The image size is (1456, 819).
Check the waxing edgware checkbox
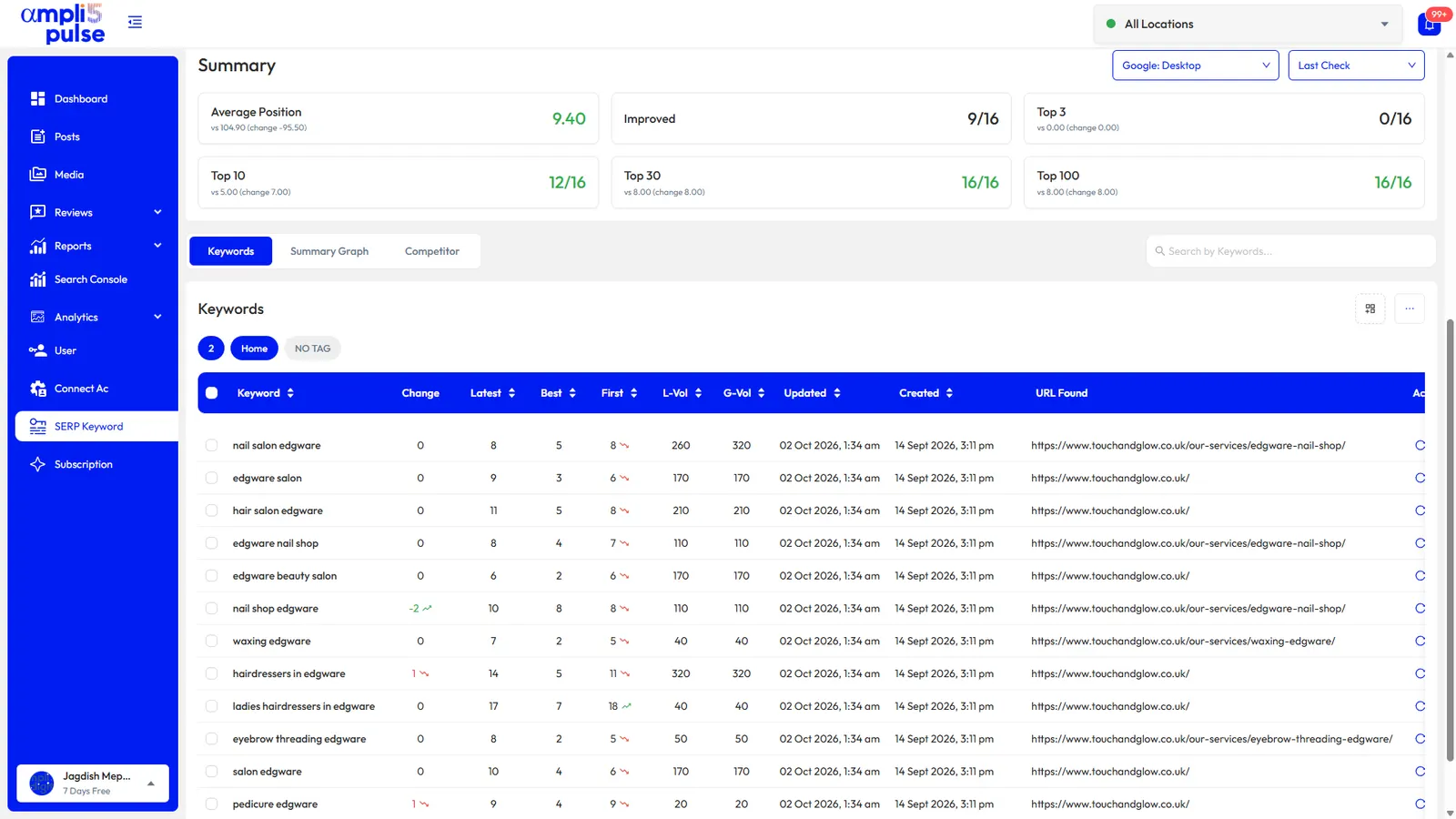point(211,642)
